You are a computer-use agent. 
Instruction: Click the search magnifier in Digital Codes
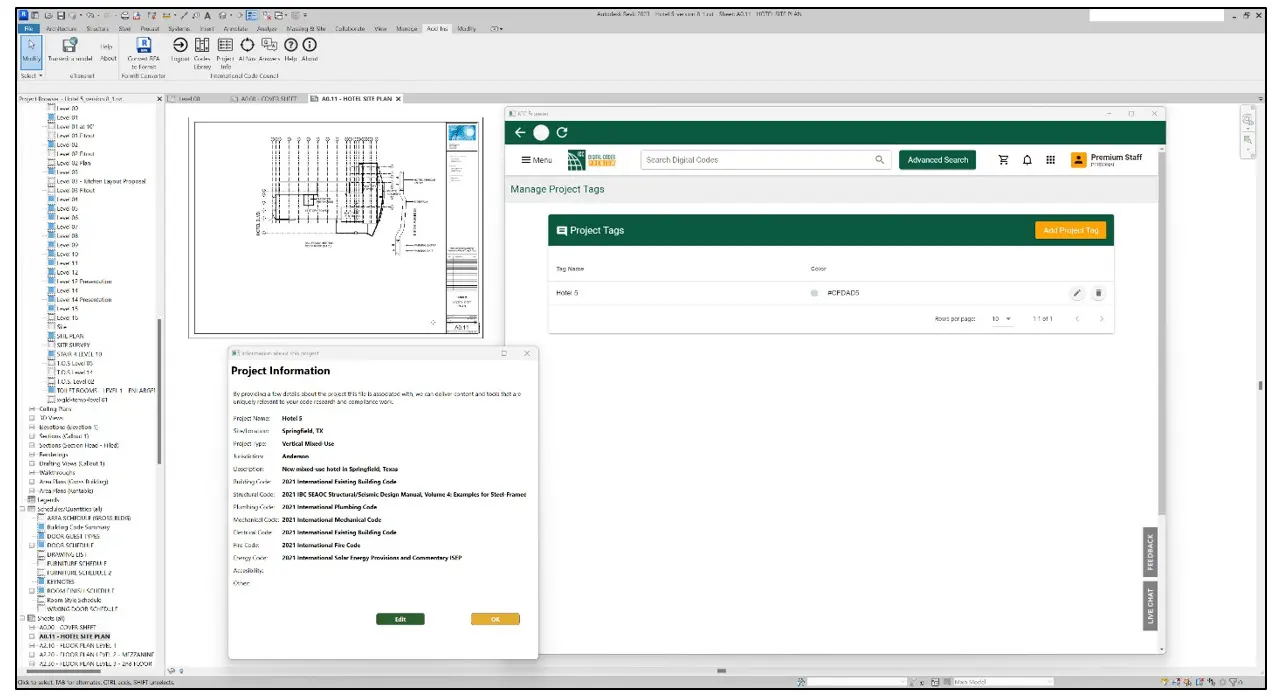coord(880,160)
